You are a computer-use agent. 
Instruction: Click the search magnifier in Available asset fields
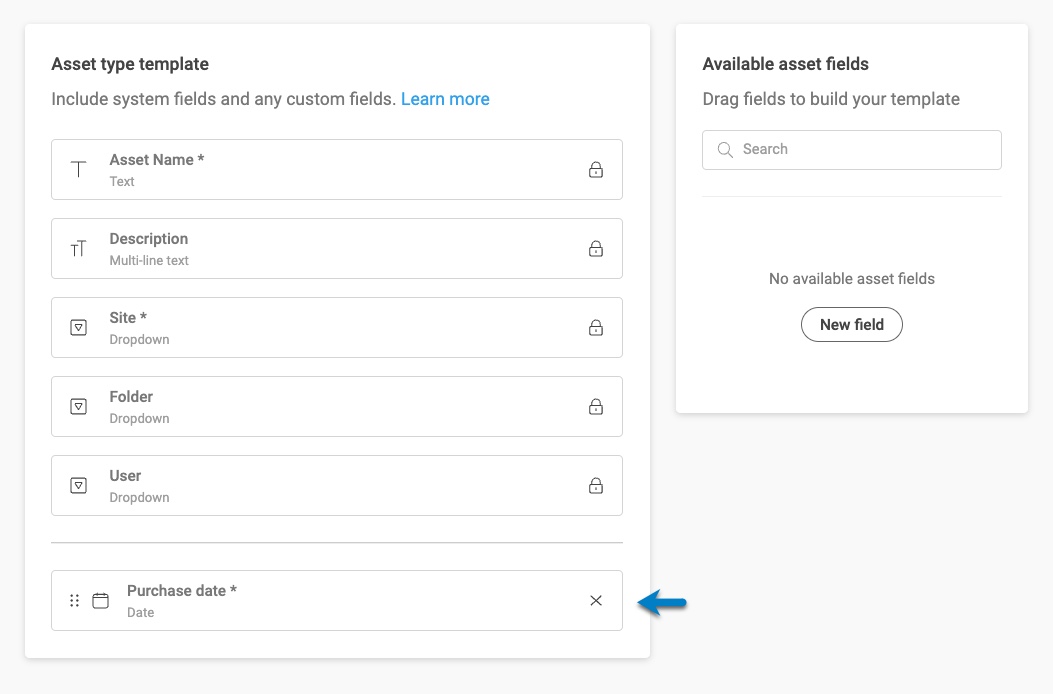(x=725, y=149)
